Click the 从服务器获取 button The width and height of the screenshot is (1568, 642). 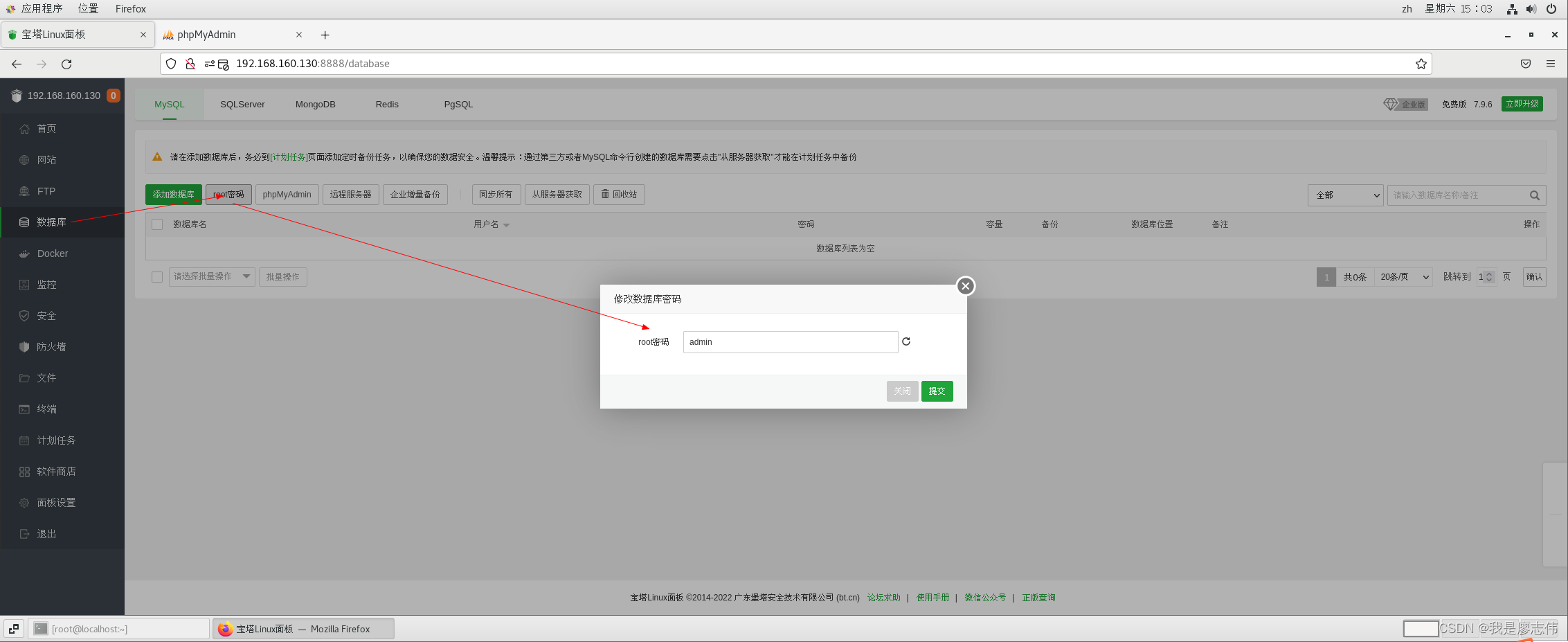click(557, 195)
